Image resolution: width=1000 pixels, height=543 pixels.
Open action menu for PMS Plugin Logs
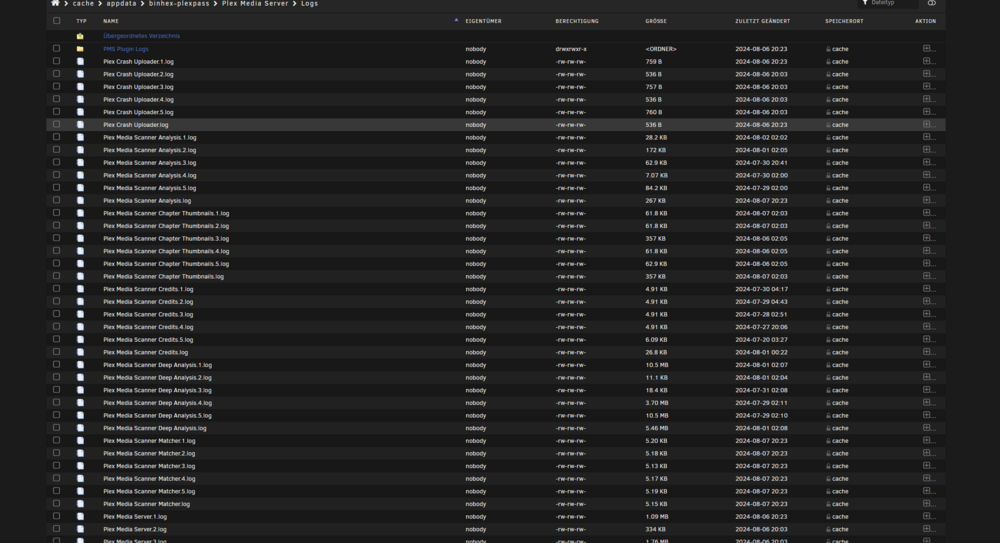coord(928,48)
